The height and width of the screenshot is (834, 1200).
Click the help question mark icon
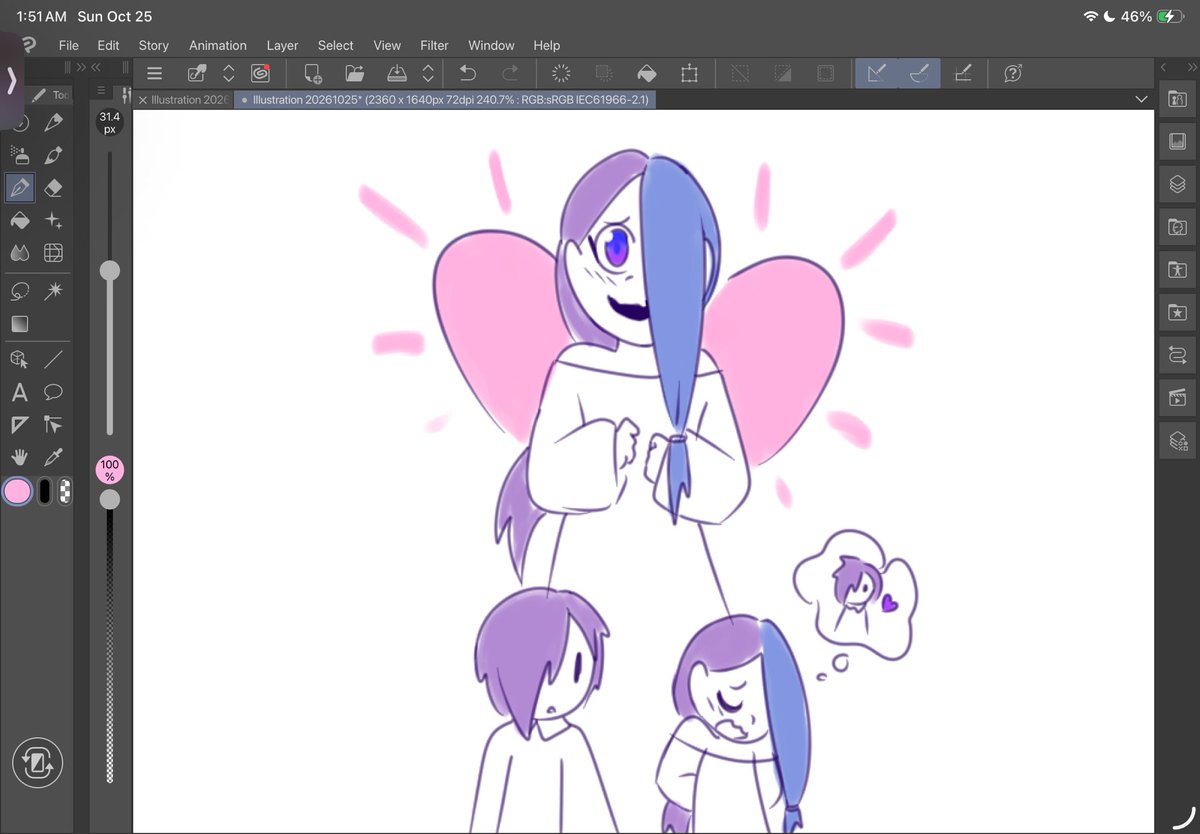point(1013,73)
